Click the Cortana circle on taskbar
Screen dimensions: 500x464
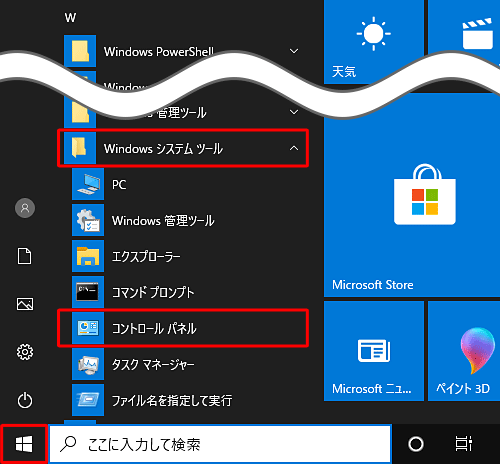click(416, 444)
